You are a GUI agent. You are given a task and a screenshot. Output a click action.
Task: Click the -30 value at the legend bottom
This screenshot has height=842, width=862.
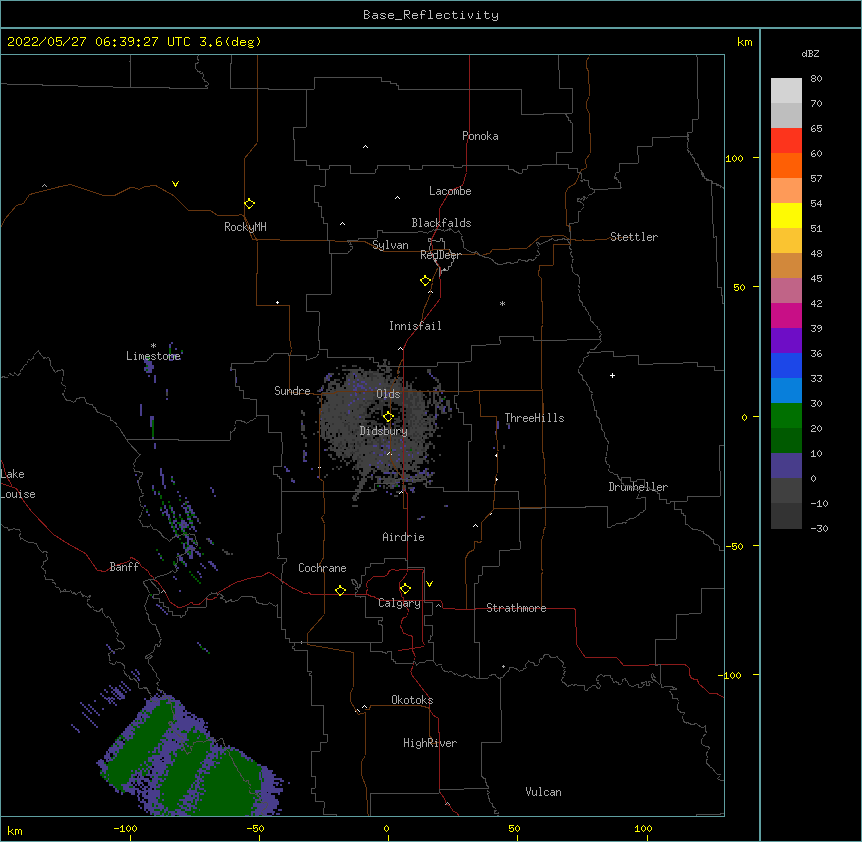coord(819,528)
